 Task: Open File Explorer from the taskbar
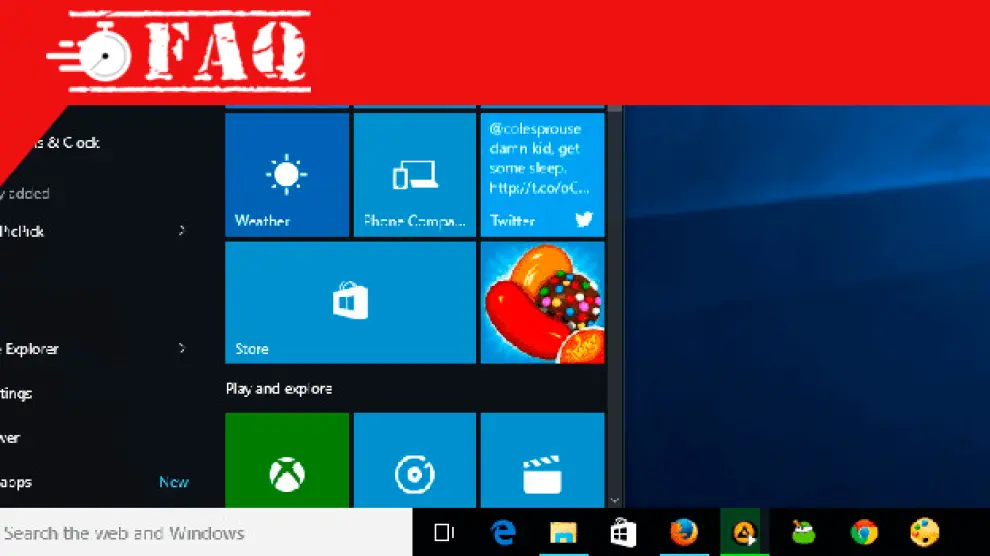[564, 533]
